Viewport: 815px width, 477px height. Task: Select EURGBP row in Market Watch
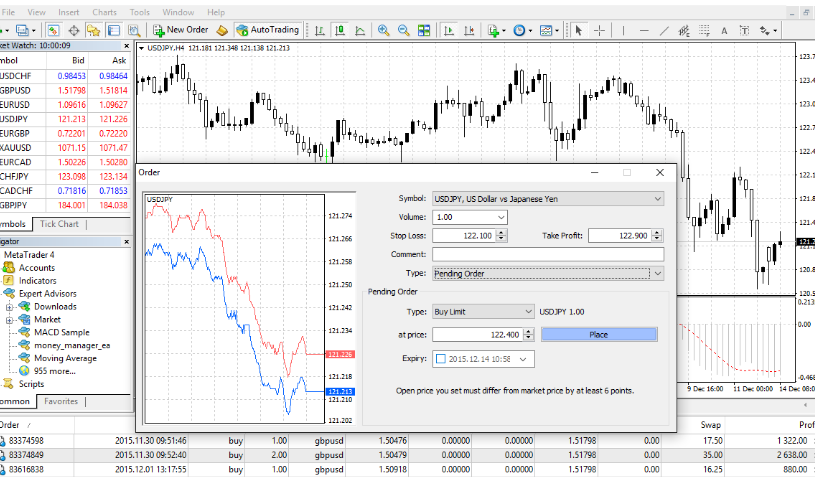pyautogui.click(x=64, y=133)
